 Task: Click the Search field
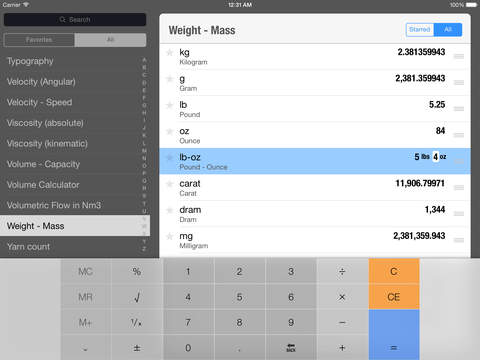(75, 20)
